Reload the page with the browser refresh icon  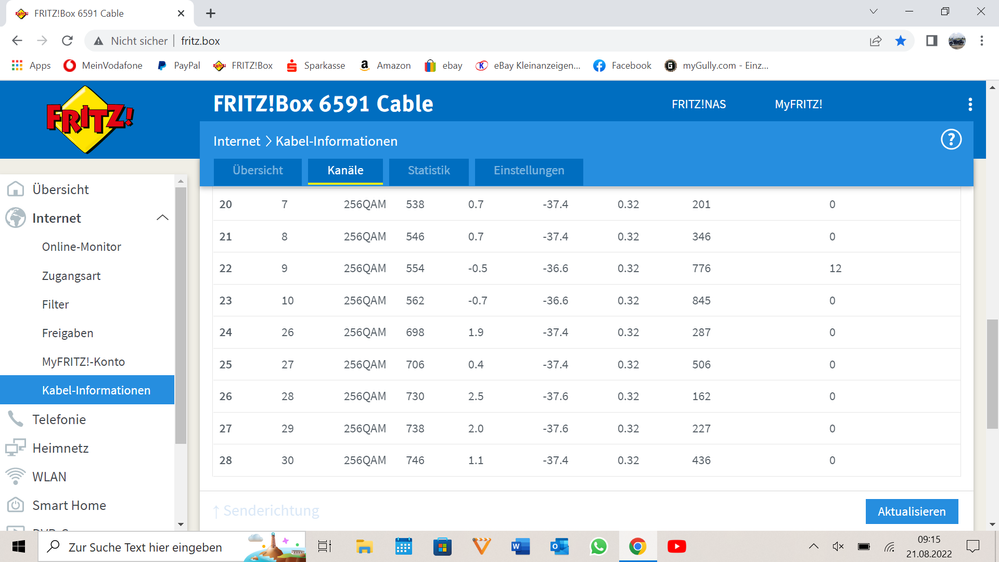click(67, 41)
